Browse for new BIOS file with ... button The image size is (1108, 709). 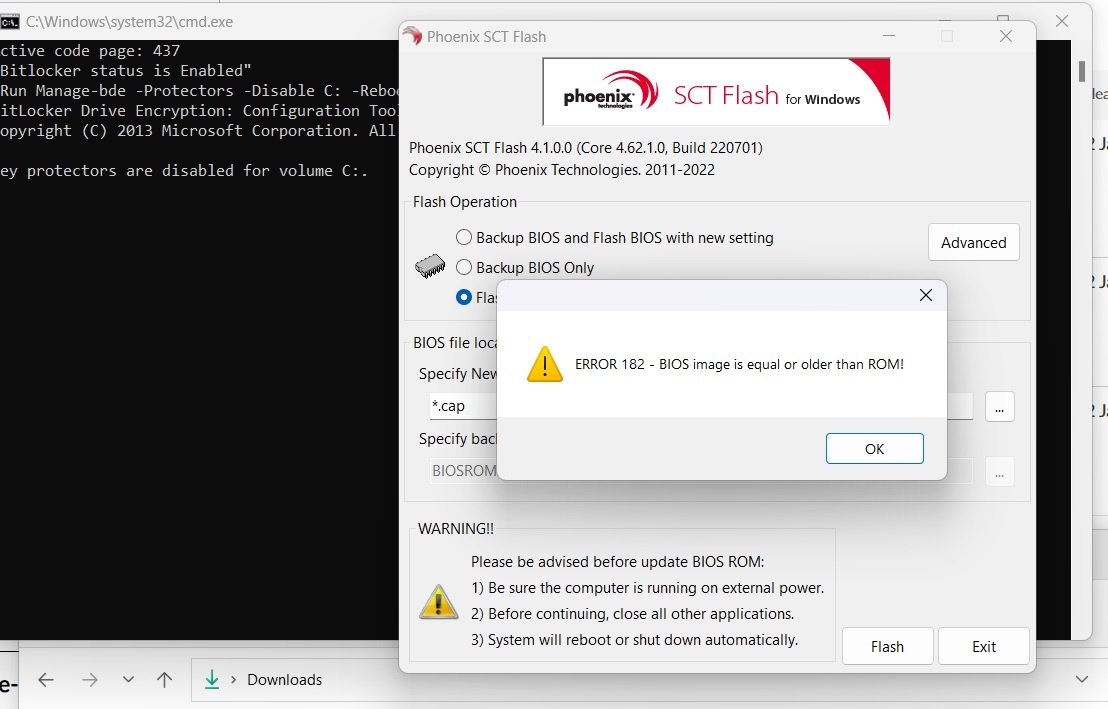[999, 407]
